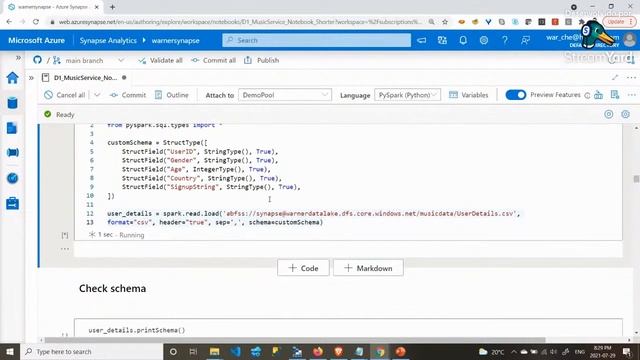Add a new Markdown cell
This screenshot has height=360, width=640.
(368, 268)
